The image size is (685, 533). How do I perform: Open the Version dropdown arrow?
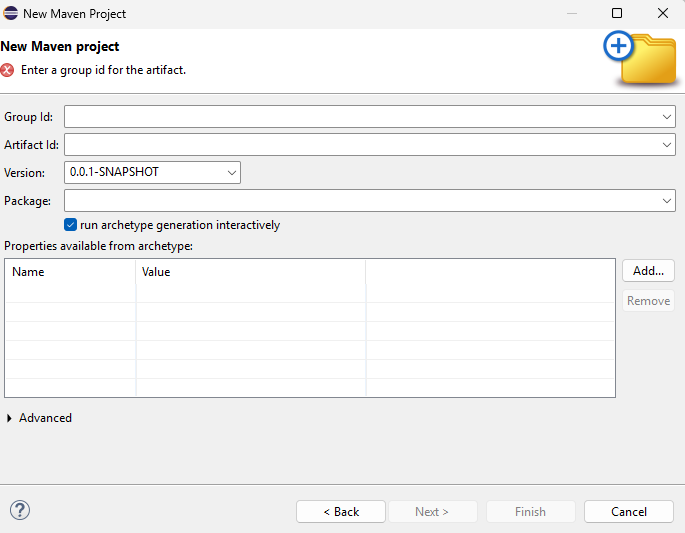(x=232, y=173)
